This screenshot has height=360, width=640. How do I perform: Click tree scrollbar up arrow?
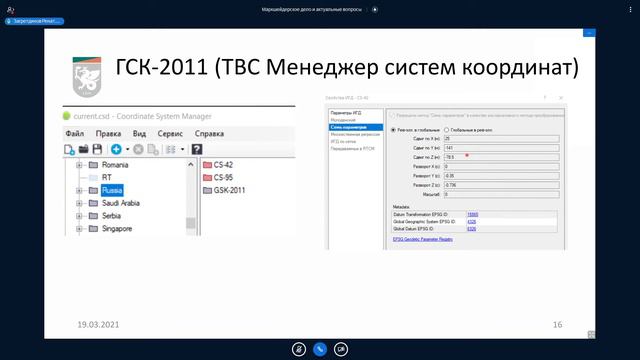tap(191, 164)
